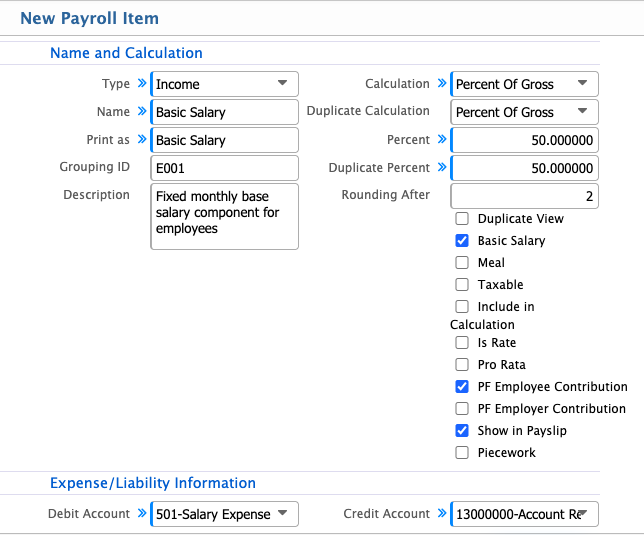This screenshot has width=644, height=535.
Task: Click the Percent value field
Action: click(x=525, y=140)
